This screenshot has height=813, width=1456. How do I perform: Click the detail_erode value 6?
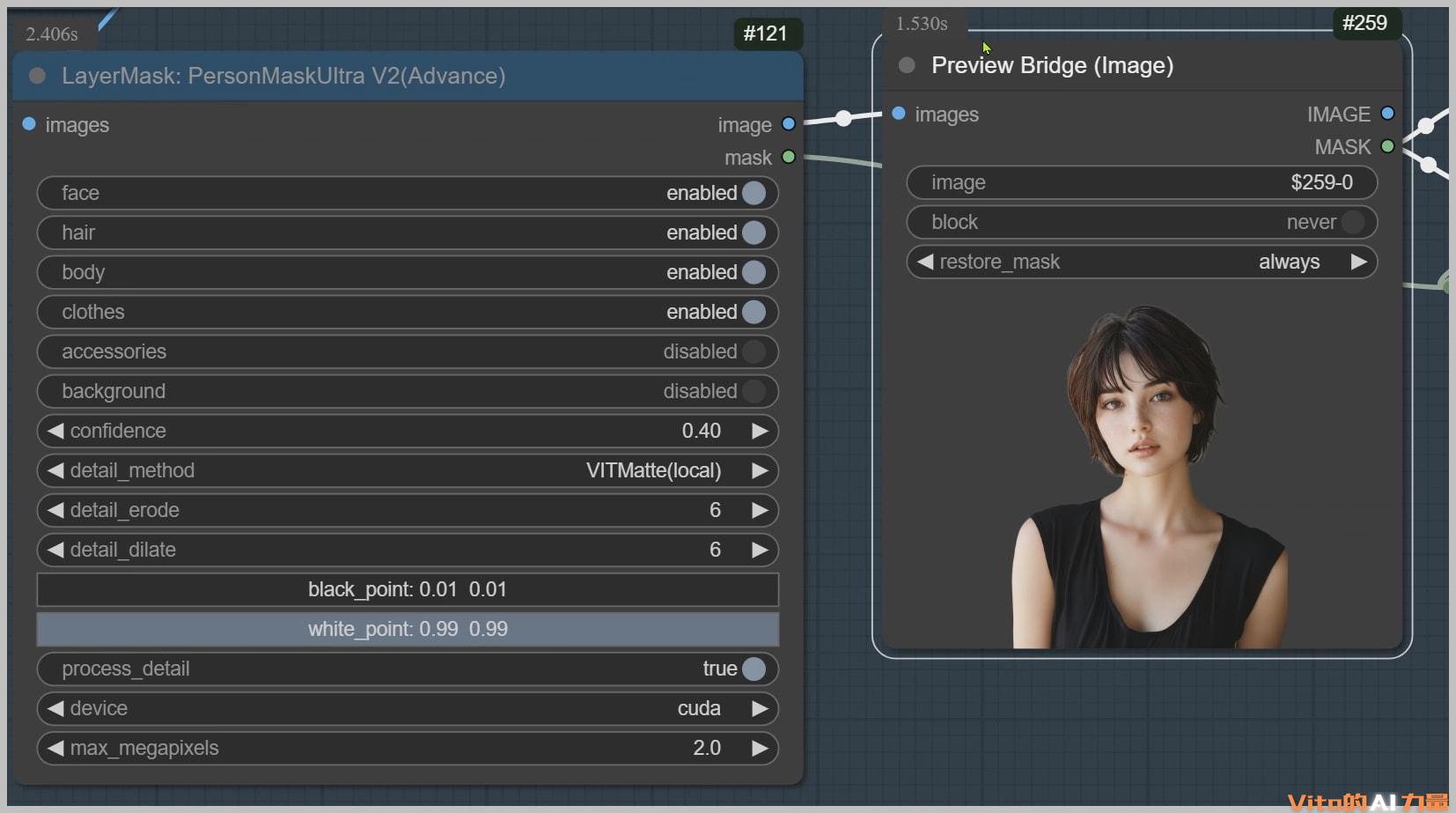pos(715,510)
